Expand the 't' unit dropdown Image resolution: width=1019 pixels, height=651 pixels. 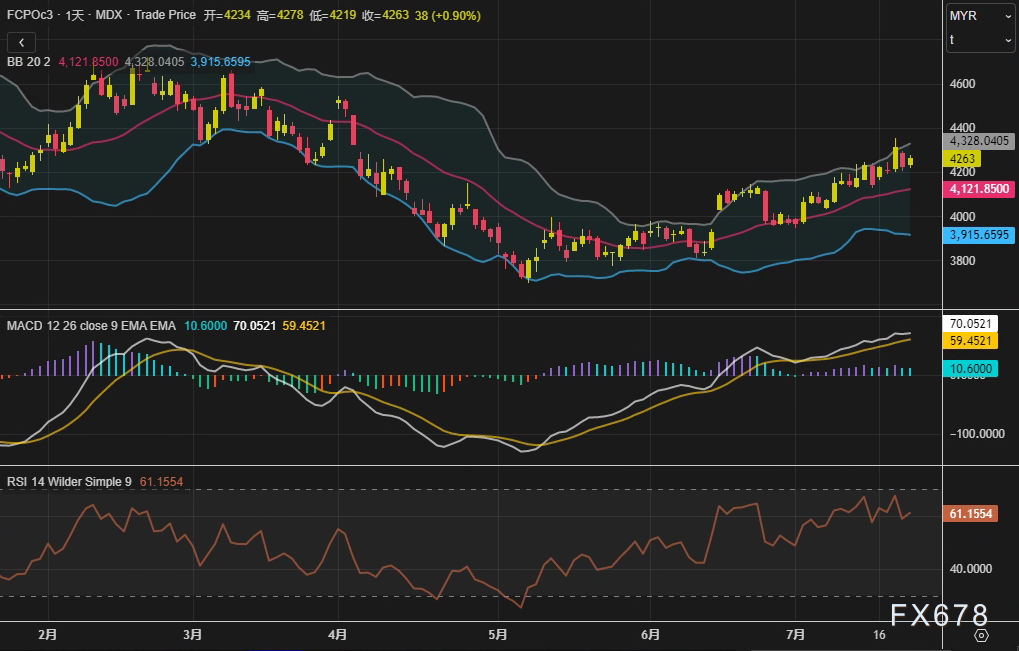coord(980,39)
